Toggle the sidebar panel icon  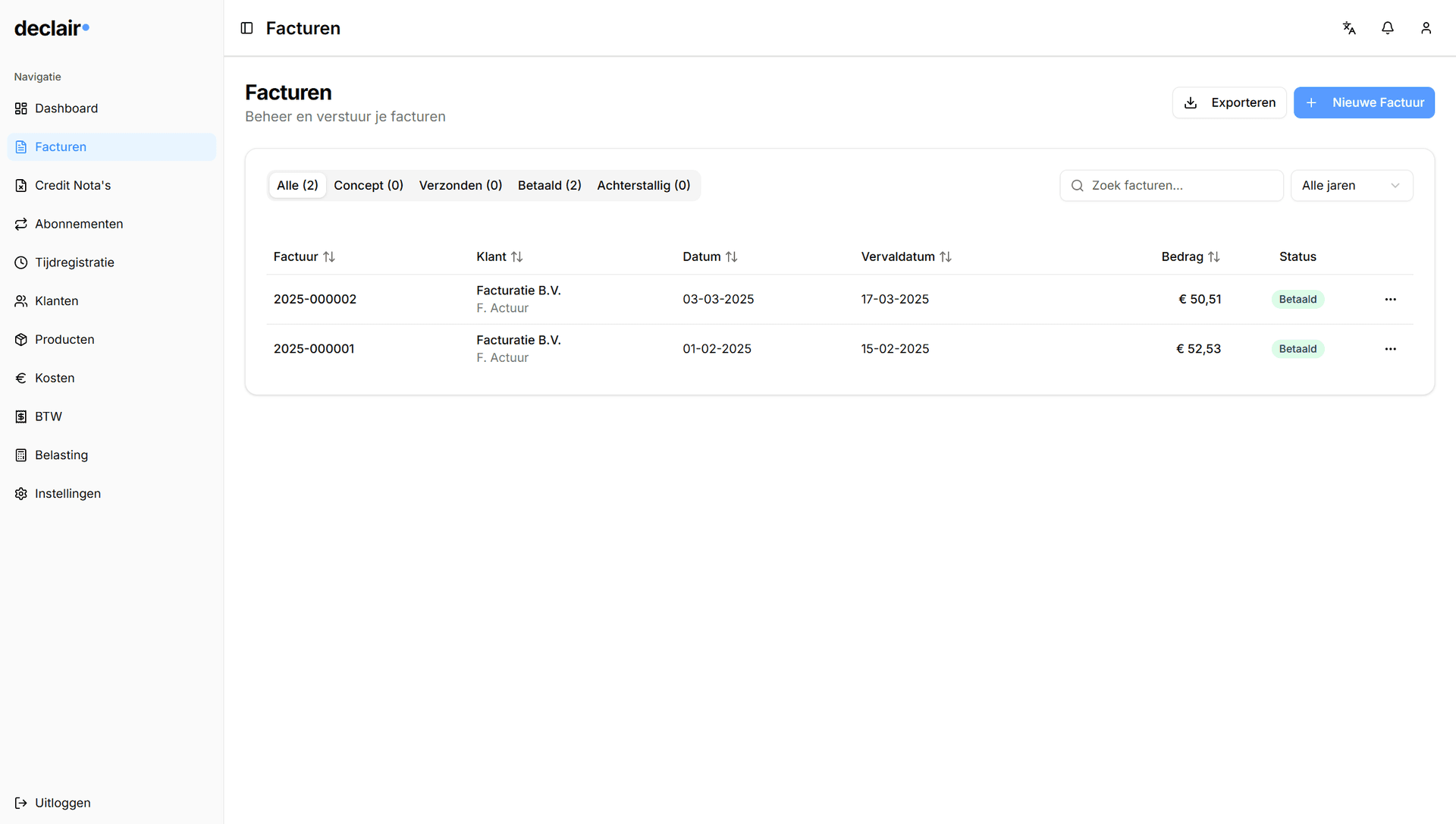coord(246,28)
